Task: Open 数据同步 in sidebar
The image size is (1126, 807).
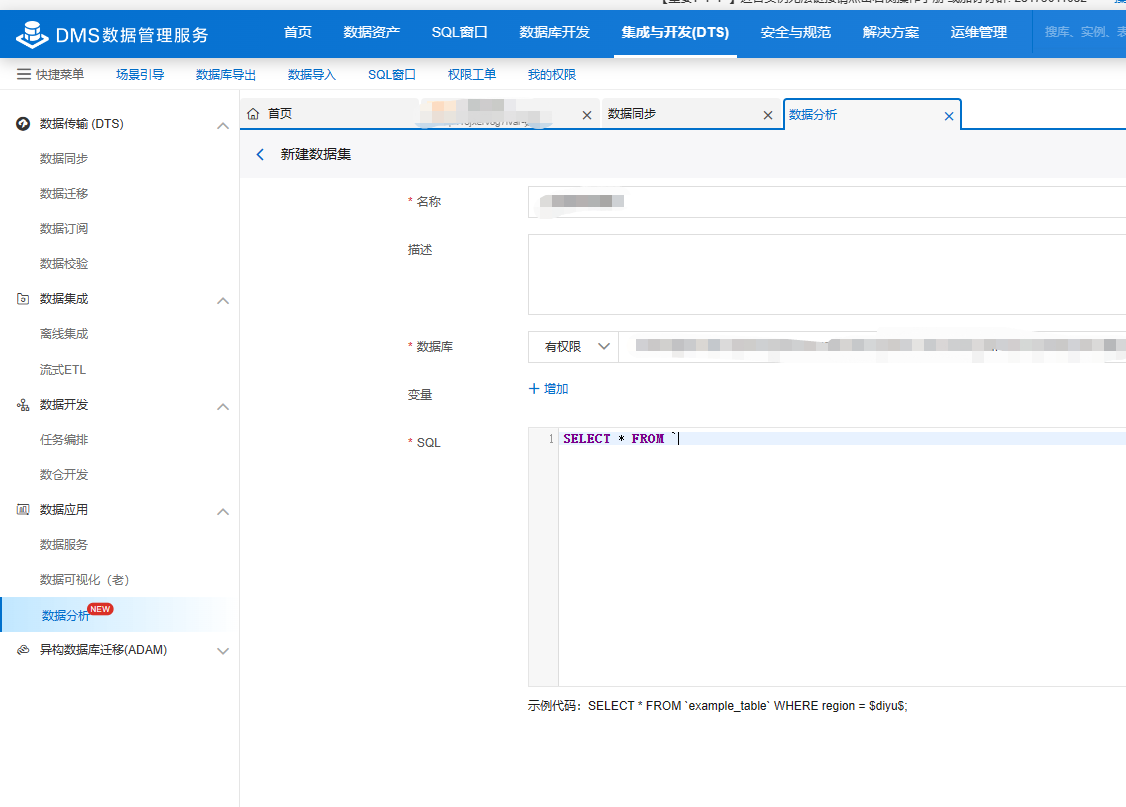Action: click(x=64, y=159)
